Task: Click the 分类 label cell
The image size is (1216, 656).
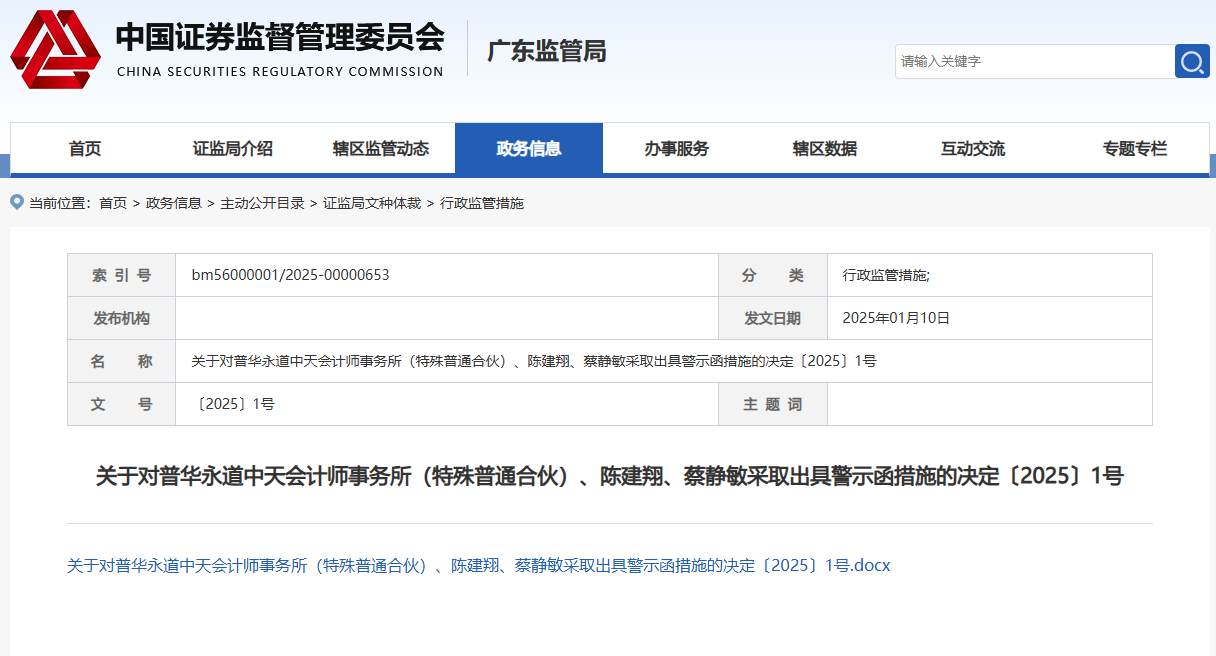Action: [x=773, y=275]
